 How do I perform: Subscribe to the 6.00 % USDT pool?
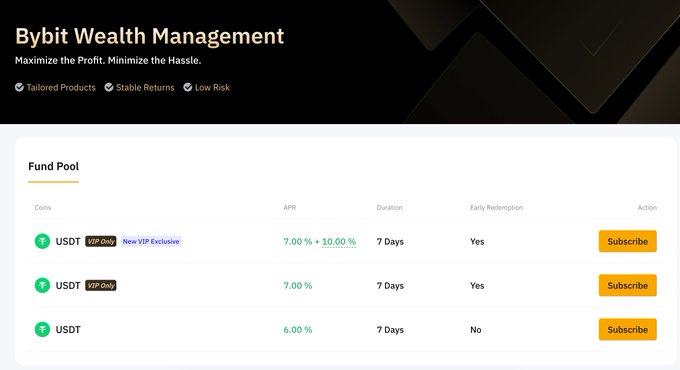(x=628, y=330)
